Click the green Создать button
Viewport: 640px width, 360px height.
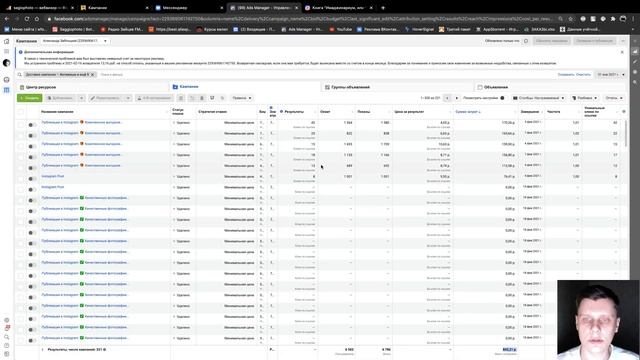coord(29,98)
